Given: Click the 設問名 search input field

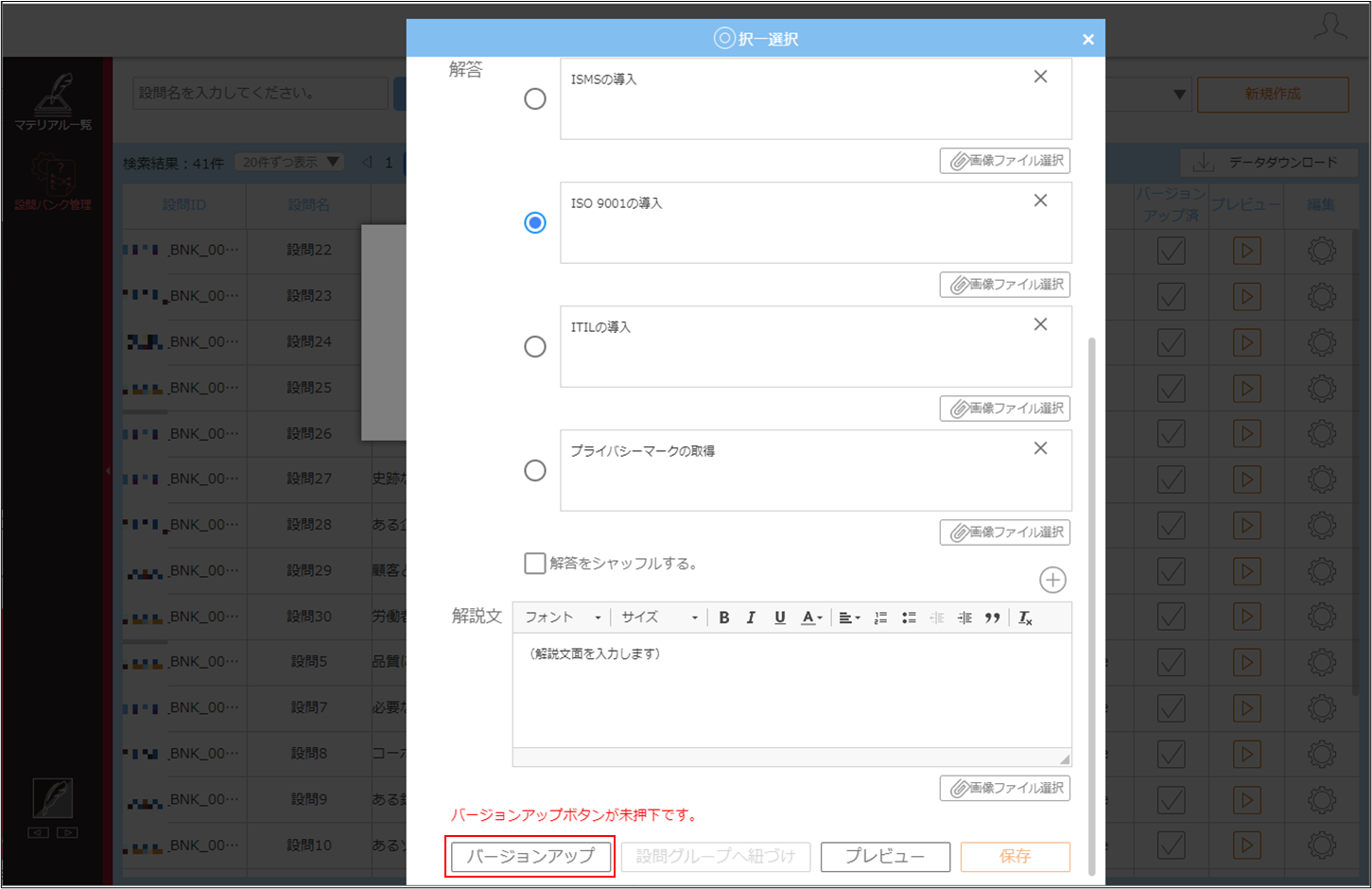Looking at the screenshot, I should click(x=260, y=93).
